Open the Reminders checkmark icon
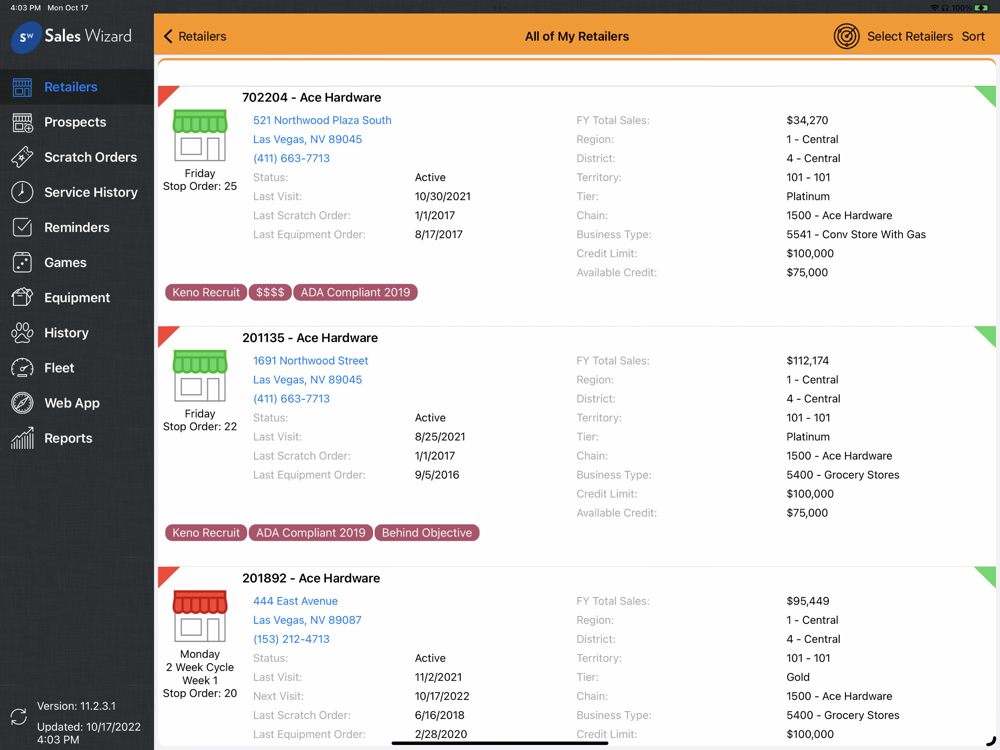 click(x=22, y=227)
